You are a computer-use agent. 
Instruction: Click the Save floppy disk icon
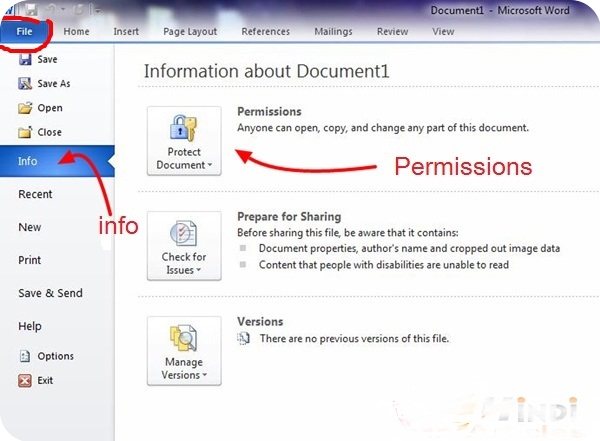[x=25, y=59]
